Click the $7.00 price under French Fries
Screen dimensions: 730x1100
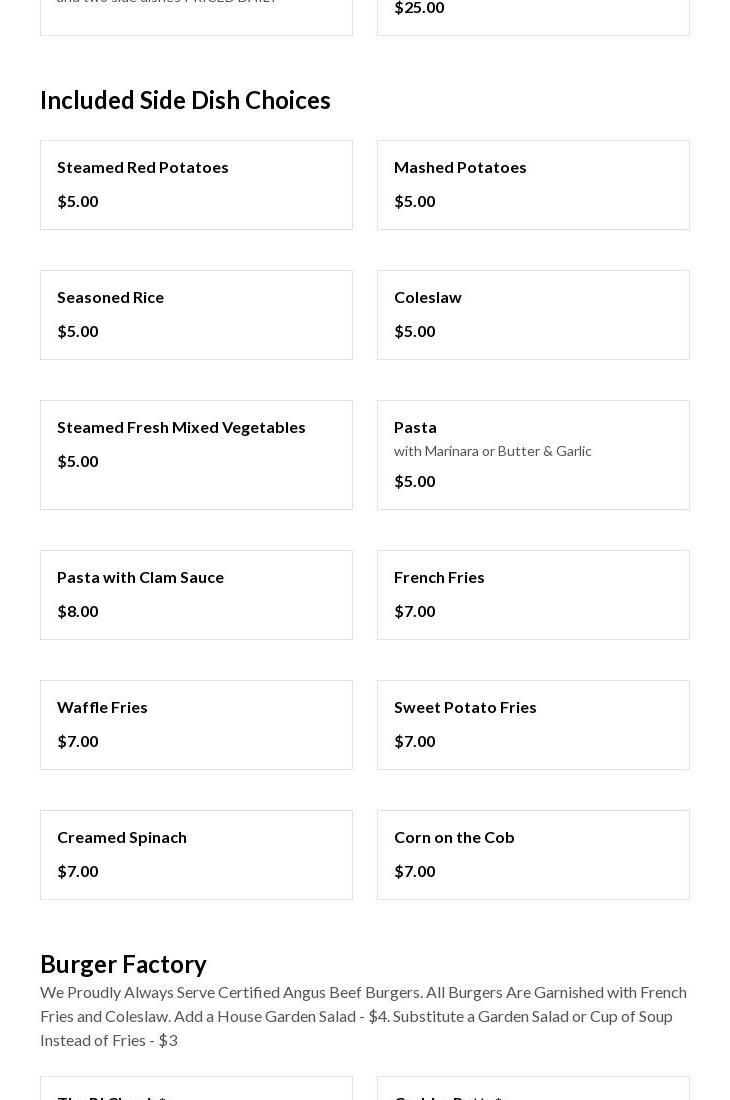point(415,611)
